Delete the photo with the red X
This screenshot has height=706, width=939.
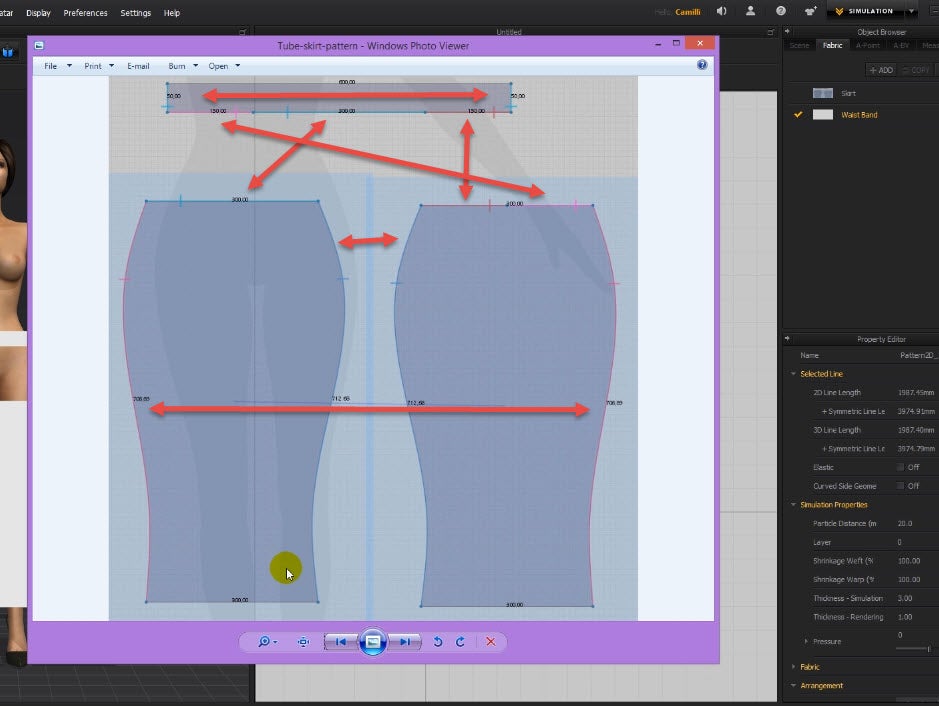coord(490,642)
